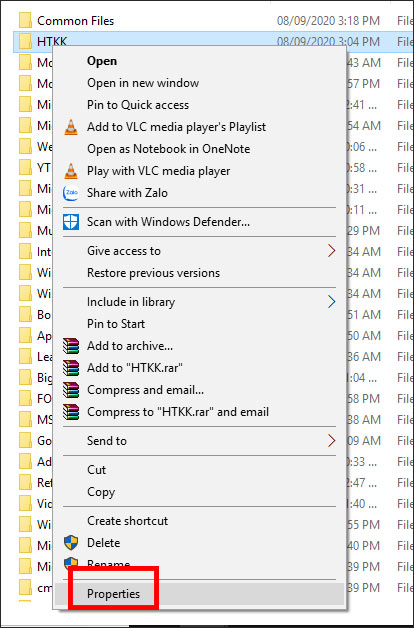The height and width of the screenshot is (628, 414).
Task: Click the admin shield icon beside Delete
Action: 71,543
